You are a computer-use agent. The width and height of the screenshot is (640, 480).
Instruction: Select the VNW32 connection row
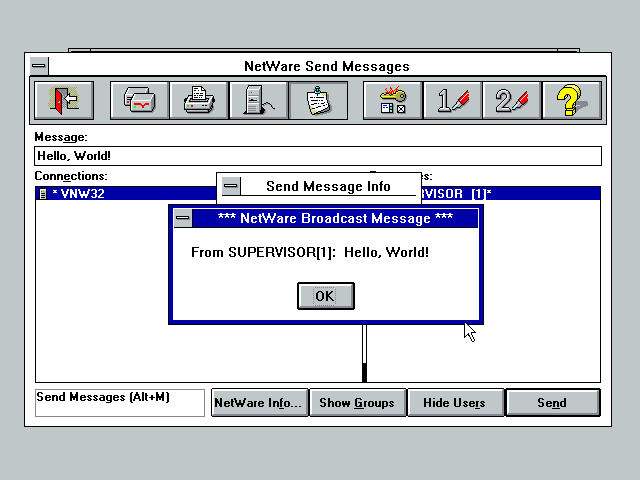(126, 193)
